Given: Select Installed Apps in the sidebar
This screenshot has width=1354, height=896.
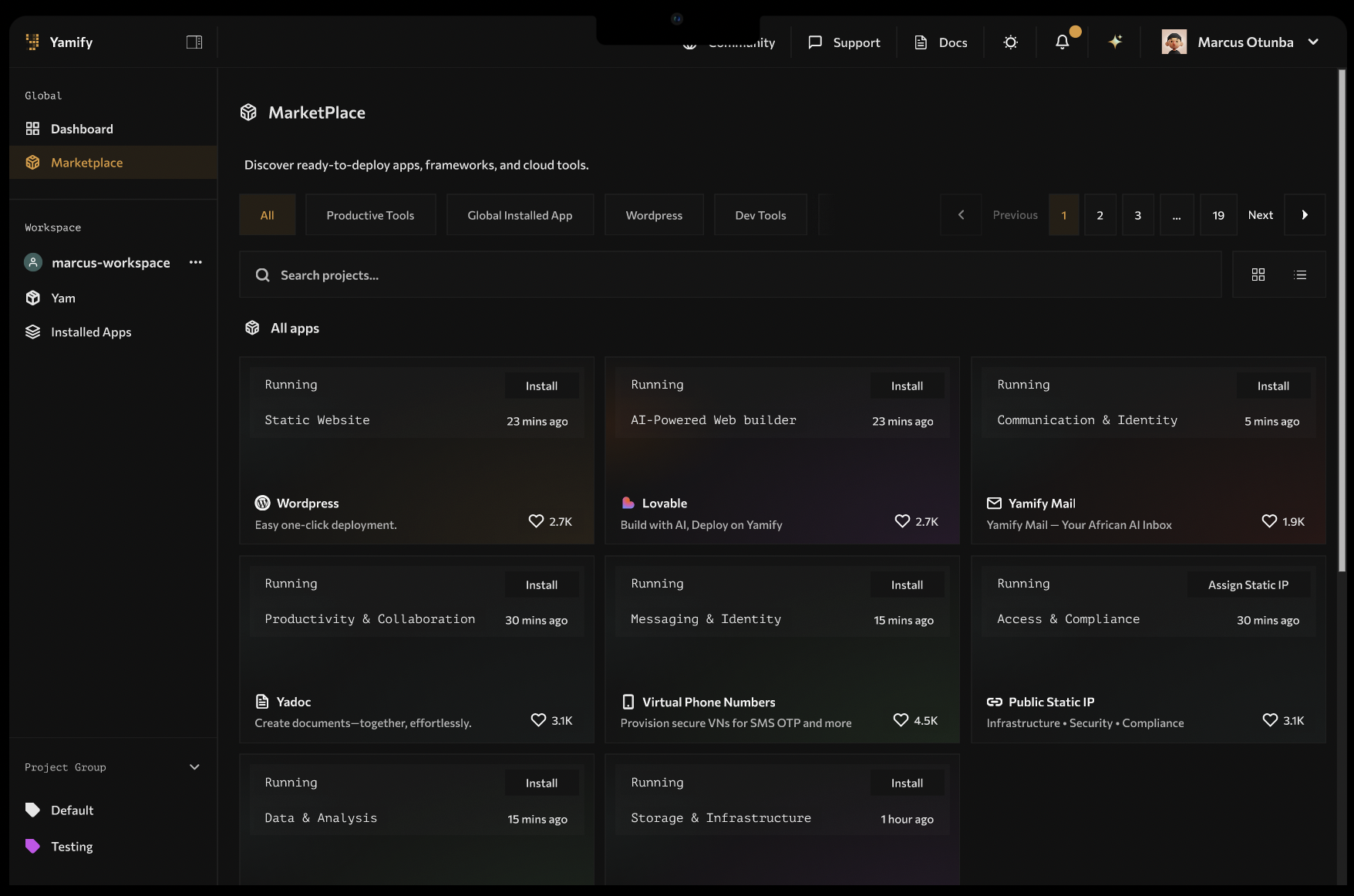Looking at the screenshot, I should coord(90,332).
